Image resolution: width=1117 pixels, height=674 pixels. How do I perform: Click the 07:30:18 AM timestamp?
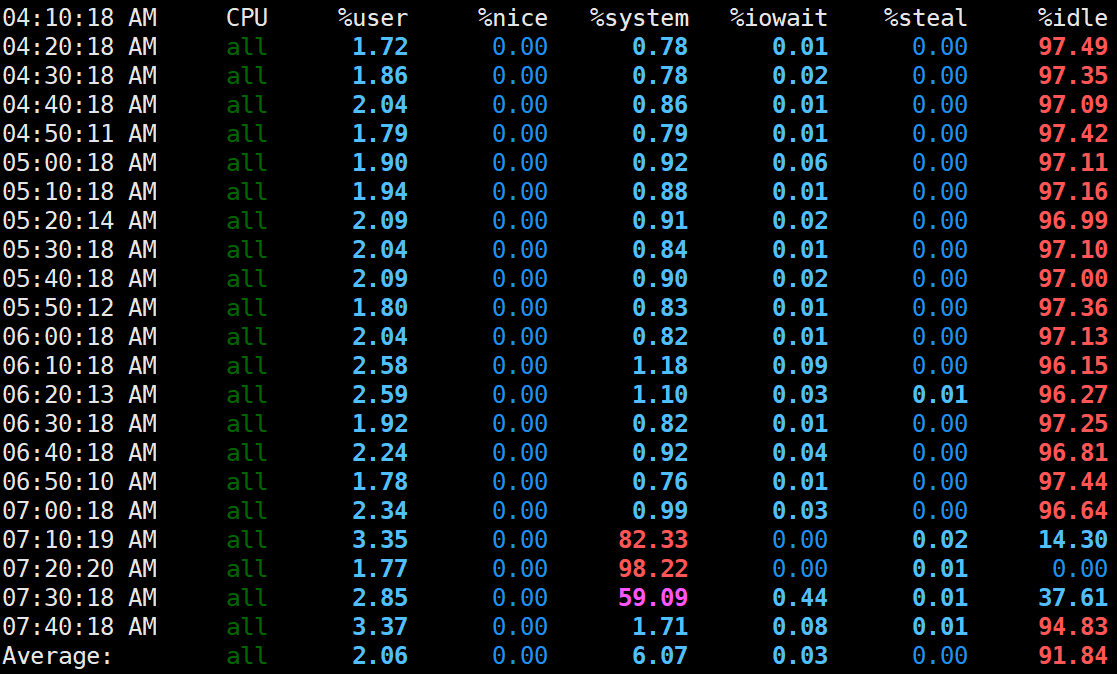click(x=80, y=598)
